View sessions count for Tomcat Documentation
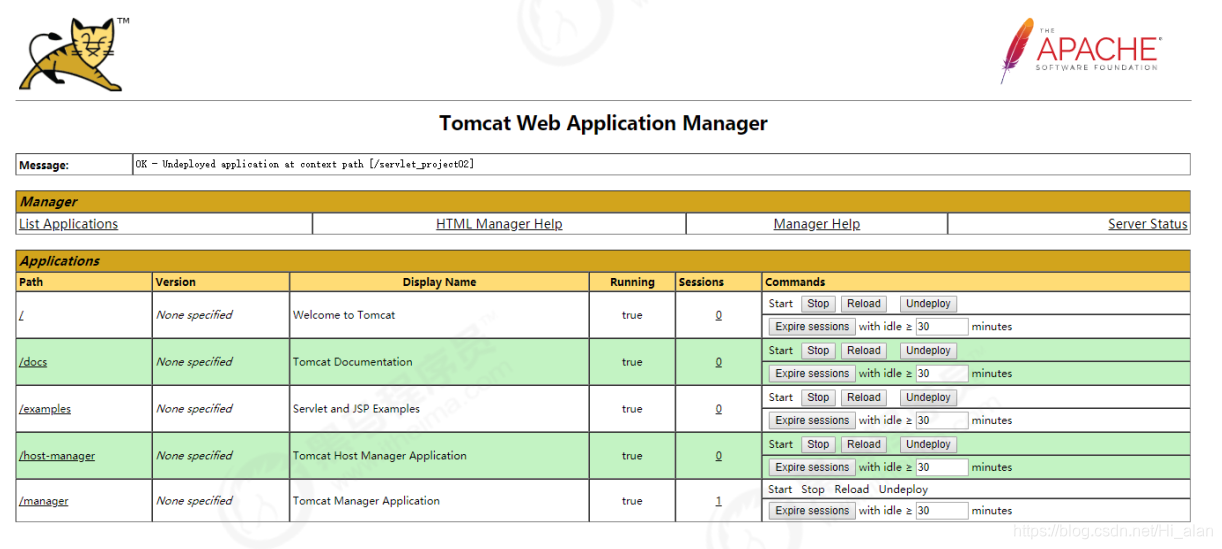 coord(718,362)
